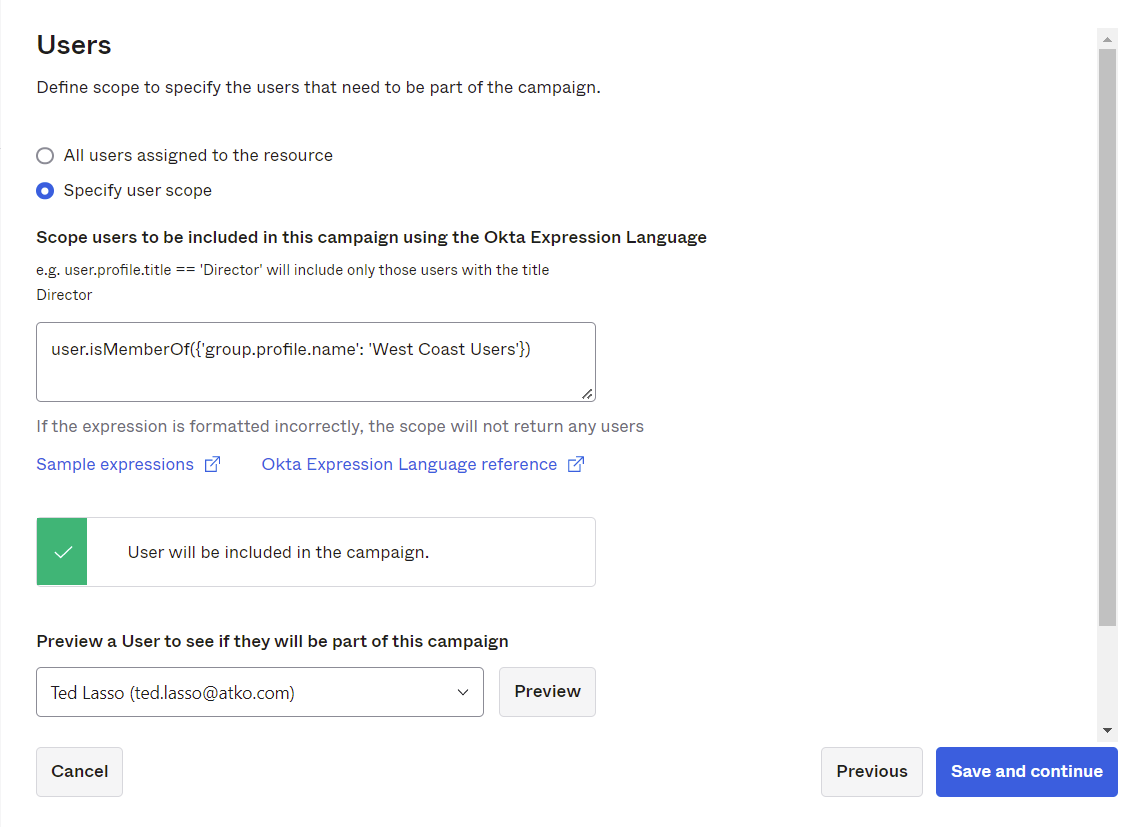Click the "User will be included" result banner
Viewport: 1143px width, 827px height.
click(x=340, y=552)
